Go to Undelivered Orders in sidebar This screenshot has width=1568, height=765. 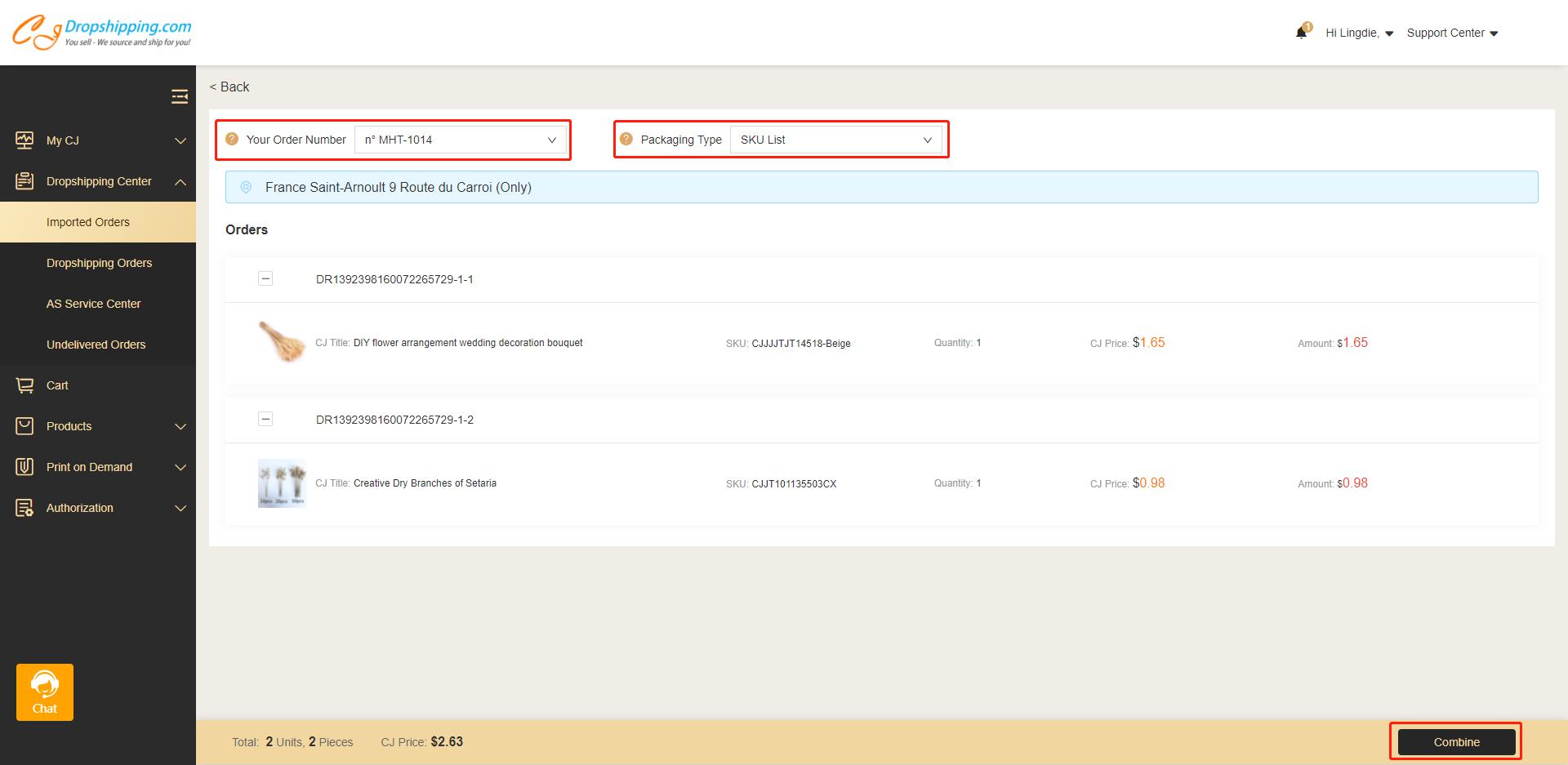[x=96, y=345]
